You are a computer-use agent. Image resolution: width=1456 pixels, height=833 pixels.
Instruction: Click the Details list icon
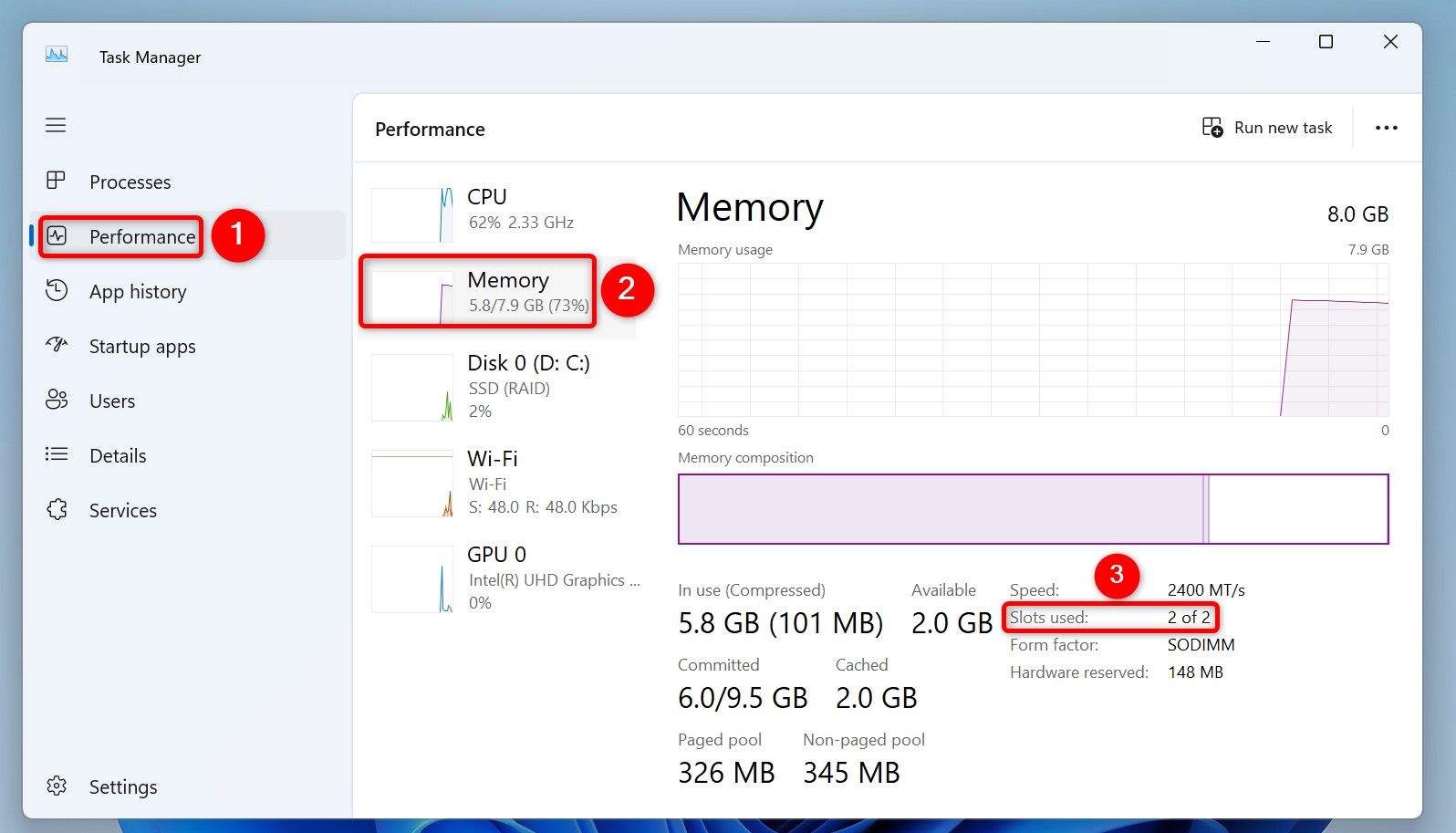pos(57,454)
